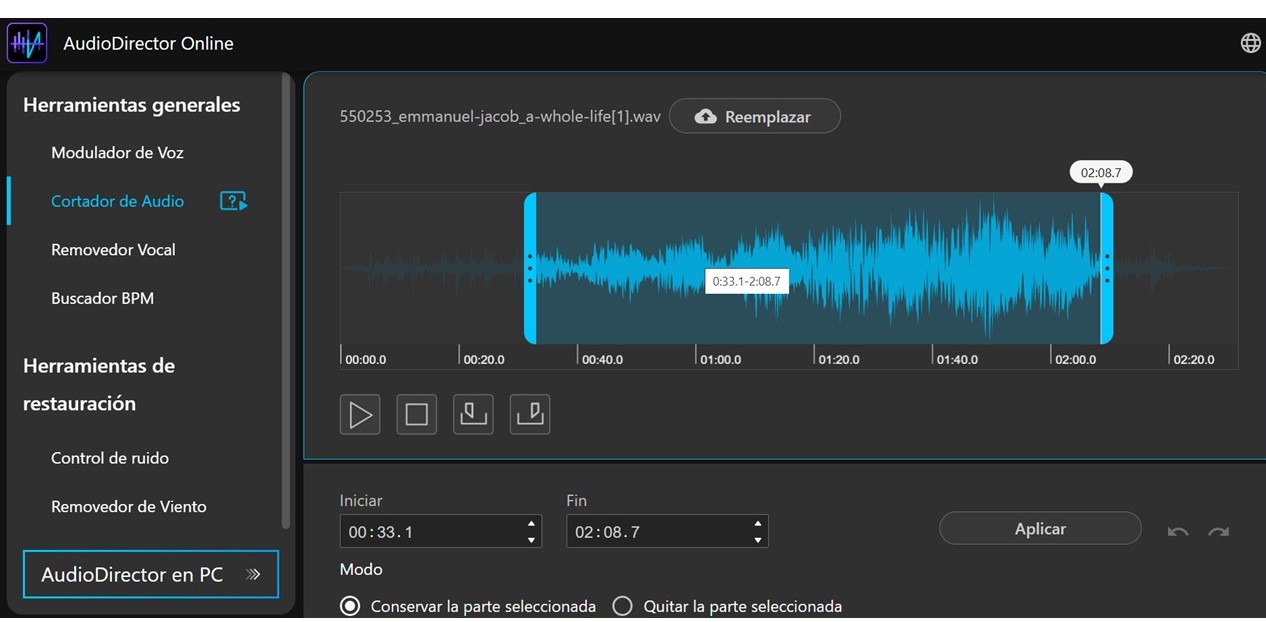Click the 02:00.0 timeline mark
Screen dimensions: 1266x622
point(1075,359)
